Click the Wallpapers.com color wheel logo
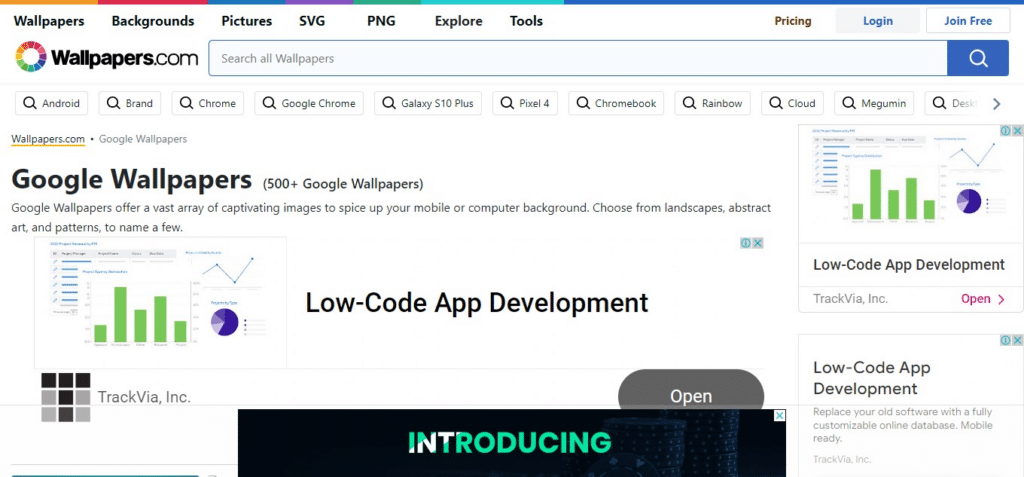Viewport: 1024px width, 477px height. pyautogui.click(x=31, y=57)
